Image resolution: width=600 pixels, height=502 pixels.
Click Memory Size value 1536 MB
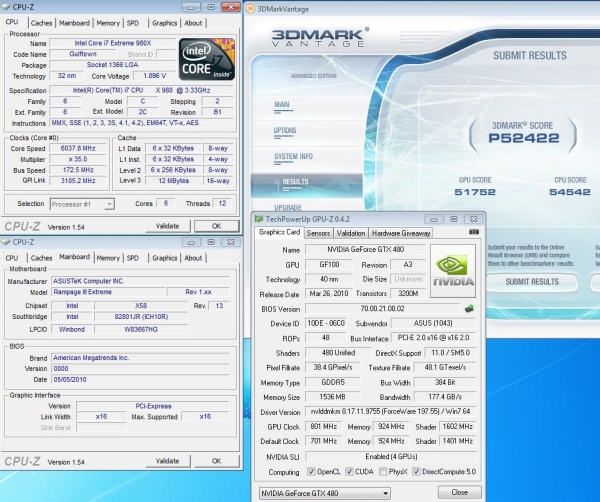tap(332, 397)
